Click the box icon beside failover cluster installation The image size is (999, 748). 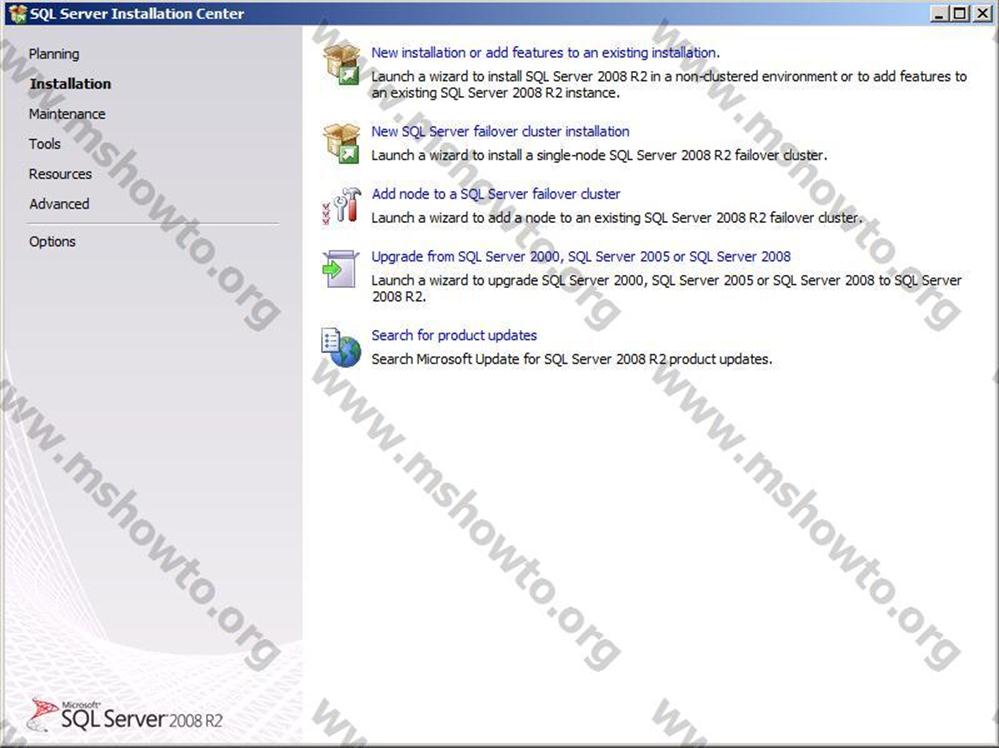pos(341,143)
